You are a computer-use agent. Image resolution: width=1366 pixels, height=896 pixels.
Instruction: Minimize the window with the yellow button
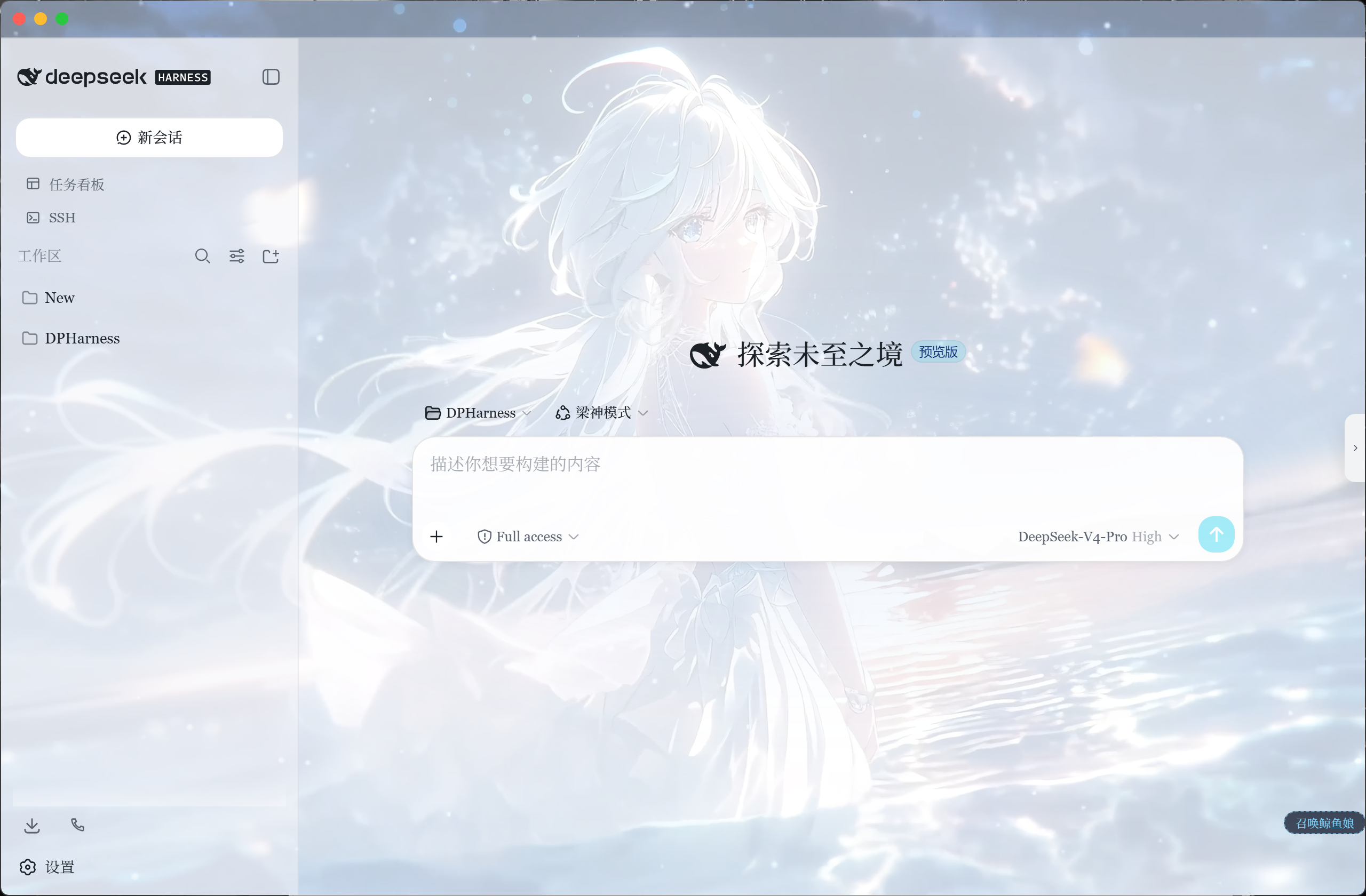(x=41, y=19)
